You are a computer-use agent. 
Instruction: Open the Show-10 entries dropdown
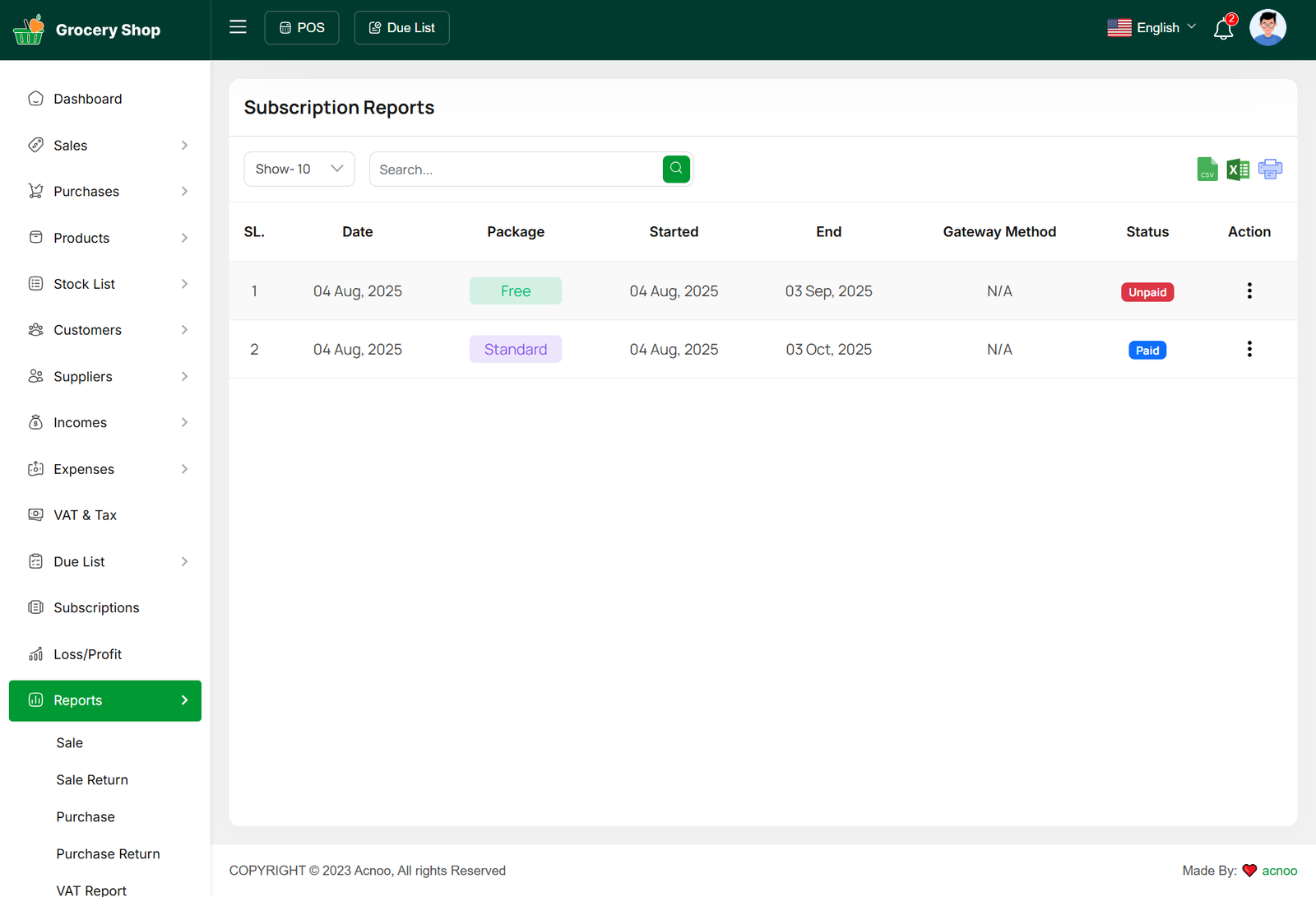299,169
